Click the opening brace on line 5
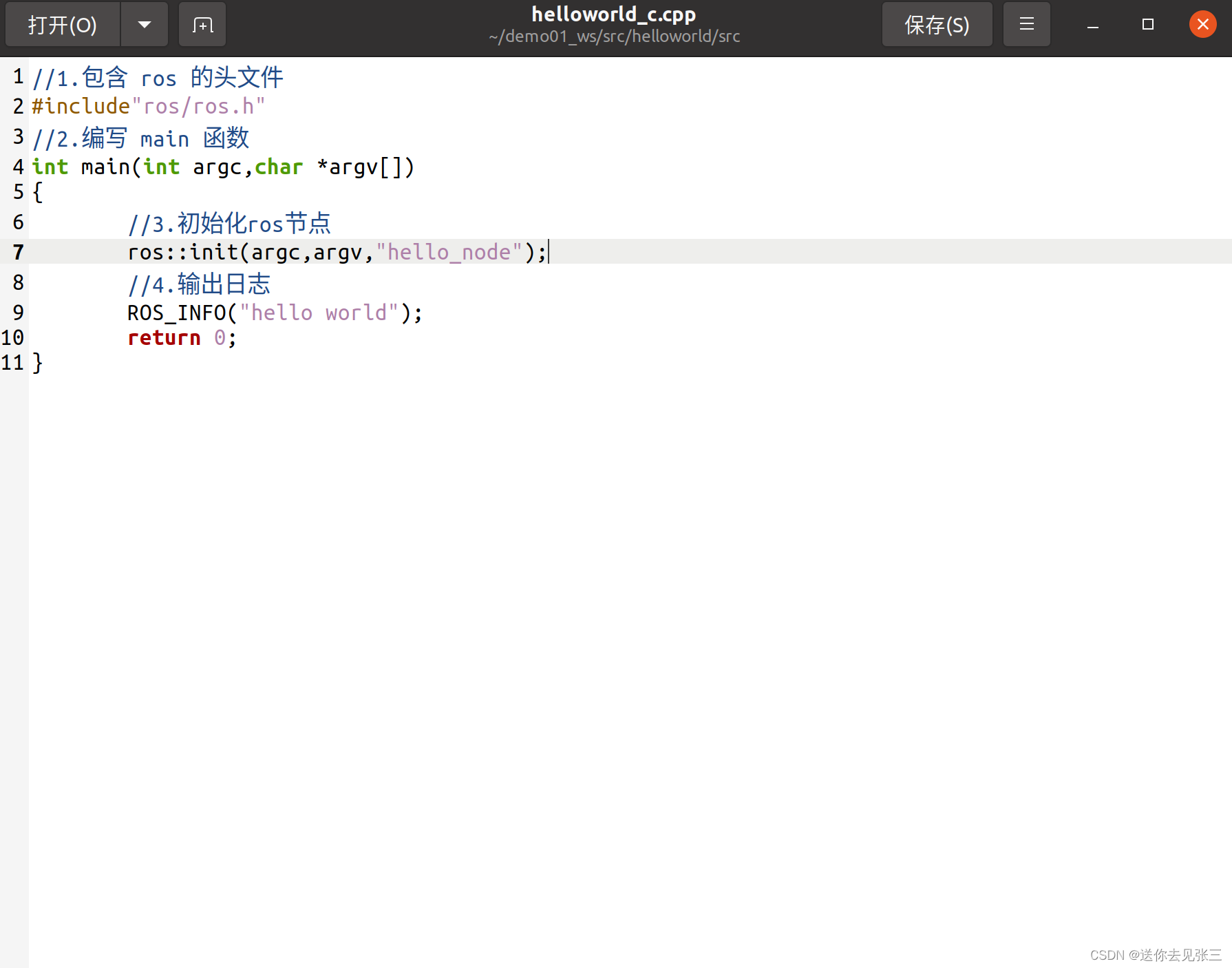1232x968 pixels. 38,192
